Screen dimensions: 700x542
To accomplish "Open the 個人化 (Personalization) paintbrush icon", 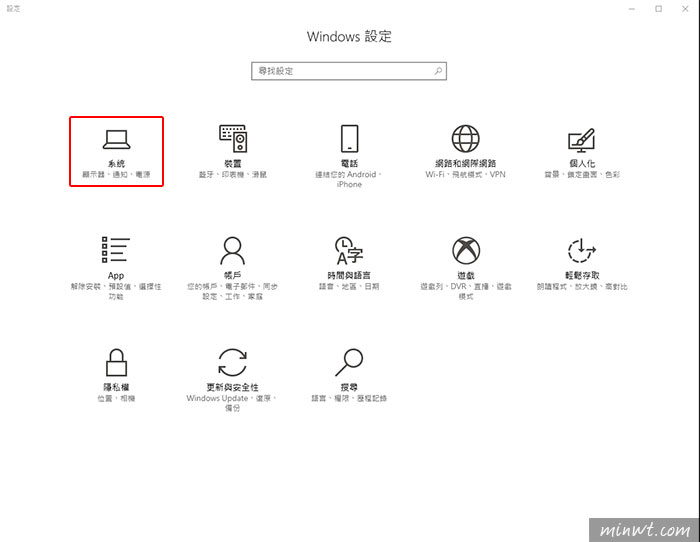I will point(582,140).
